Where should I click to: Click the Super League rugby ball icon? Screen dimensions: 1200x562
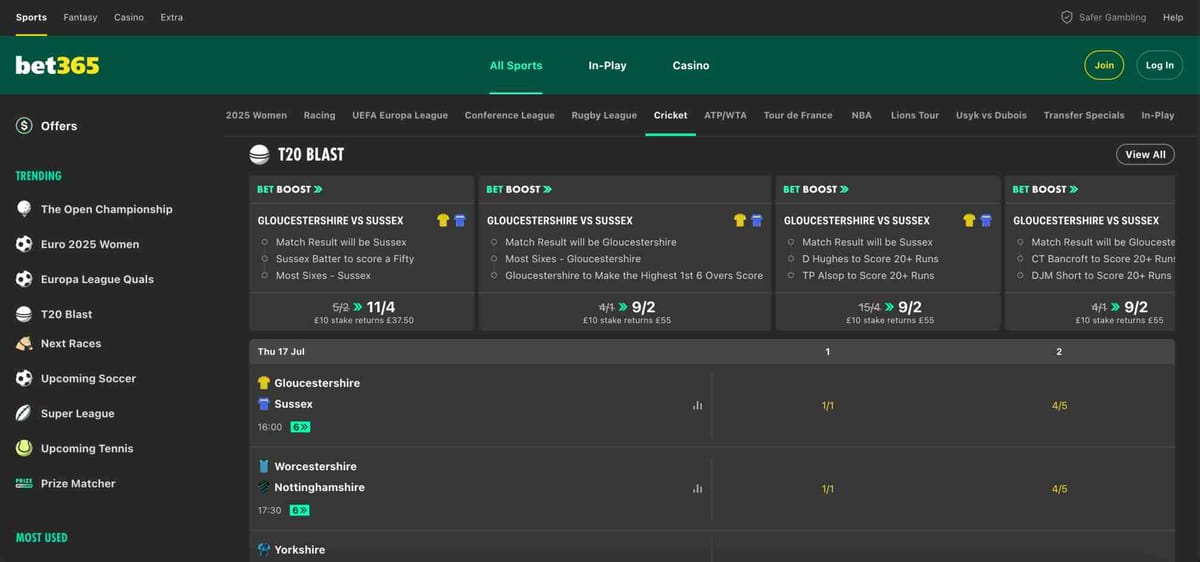point(24,414)
